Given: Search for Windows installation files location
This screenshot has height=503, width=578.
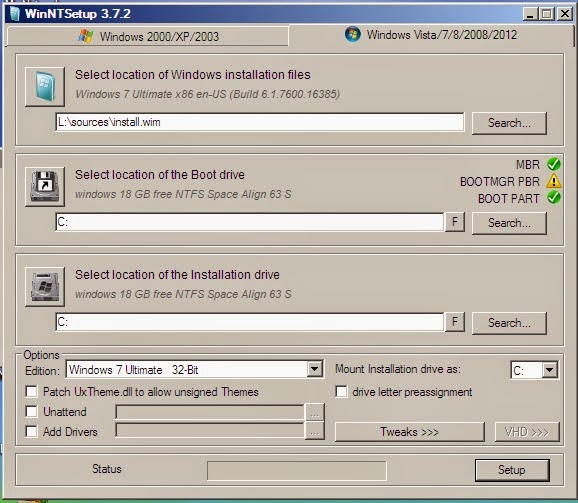Looking at the screenshot, I should (509, 123).
